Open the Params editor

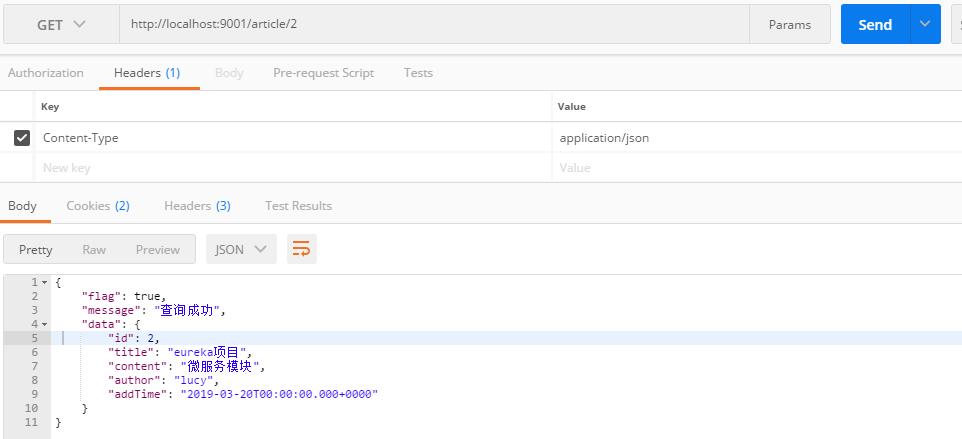pos(789,25)
